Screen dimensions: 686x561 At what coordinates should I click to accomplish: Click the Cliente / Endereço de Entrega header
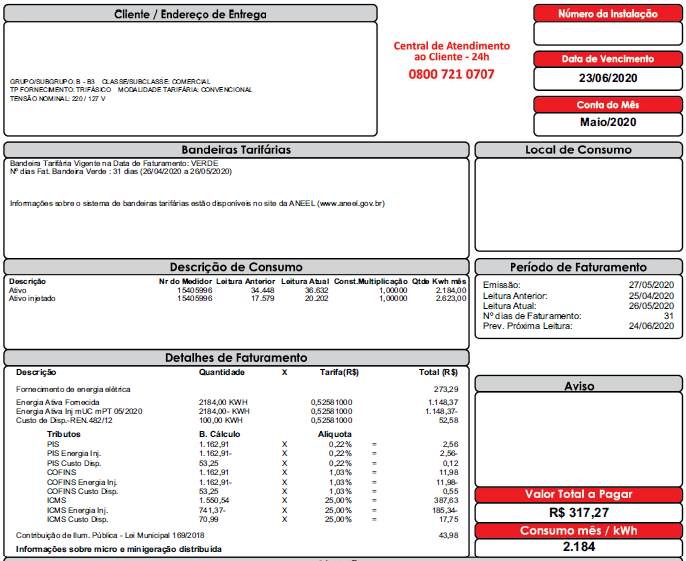(x=190, y=14)
